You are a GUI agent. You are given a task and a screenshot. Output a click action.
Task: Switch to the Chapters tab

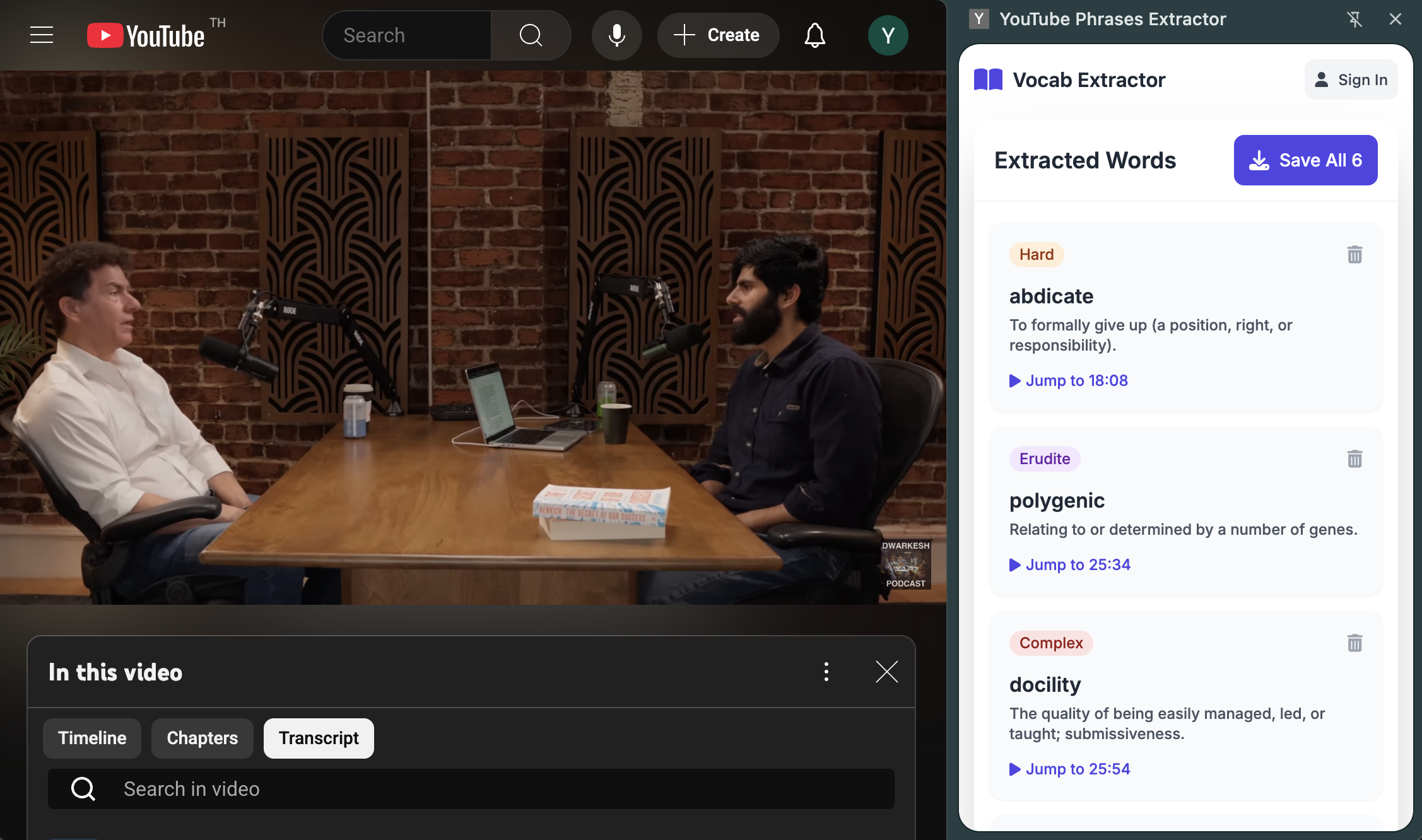203,738
